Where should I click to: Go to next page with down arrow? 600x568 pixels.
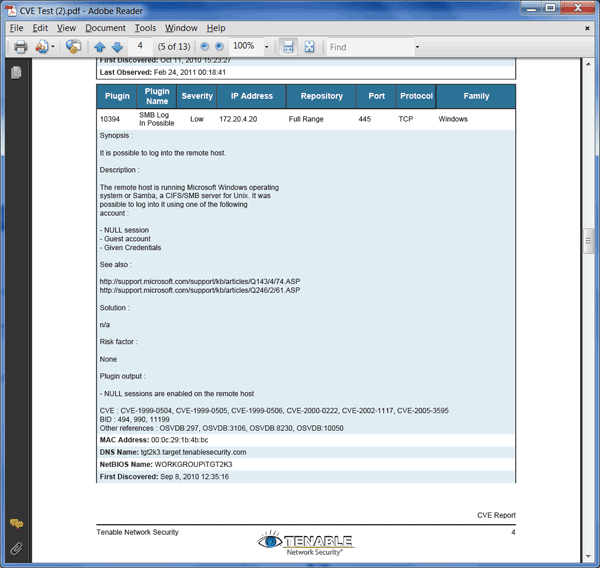(x=117, y=47)
